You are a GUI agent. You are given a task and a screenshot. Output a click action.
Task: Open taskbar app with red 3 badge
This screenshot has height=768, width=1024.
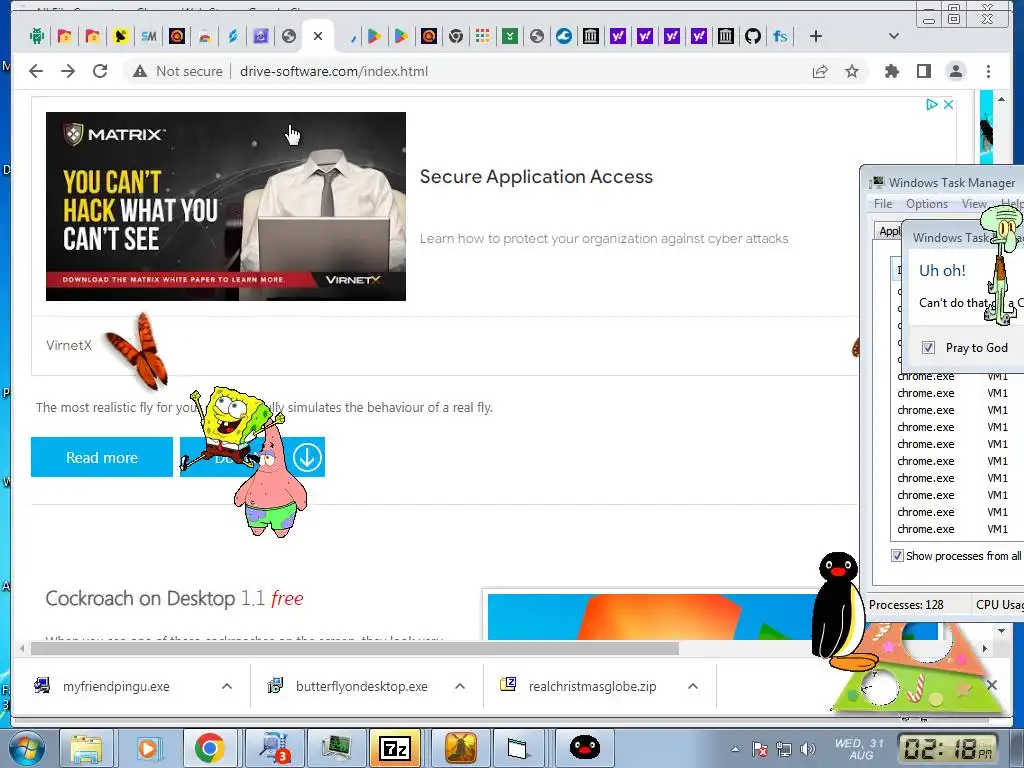point(273,748)
